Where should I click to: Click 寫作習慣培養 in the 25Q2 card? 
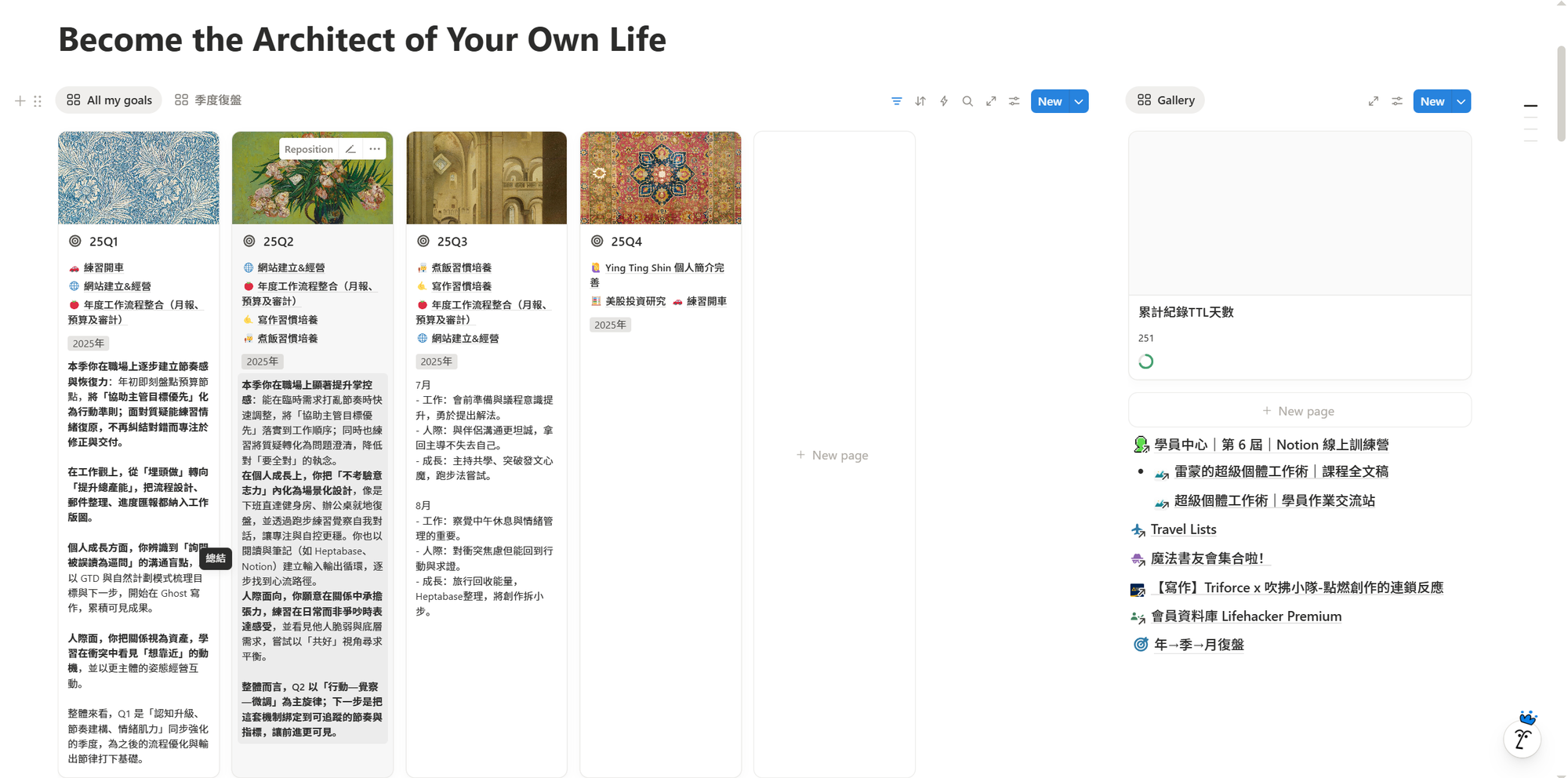tap(281, 320)
